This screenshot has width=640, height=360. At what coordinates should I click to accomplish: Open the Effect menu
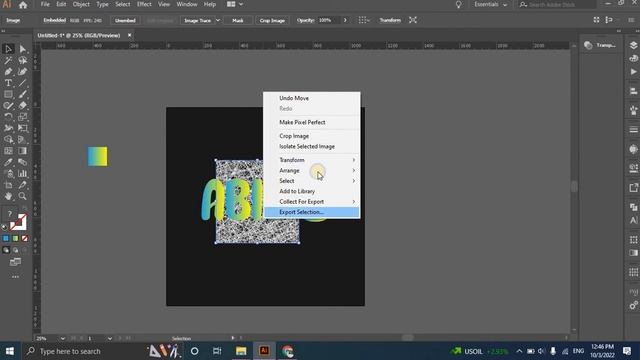144,4
